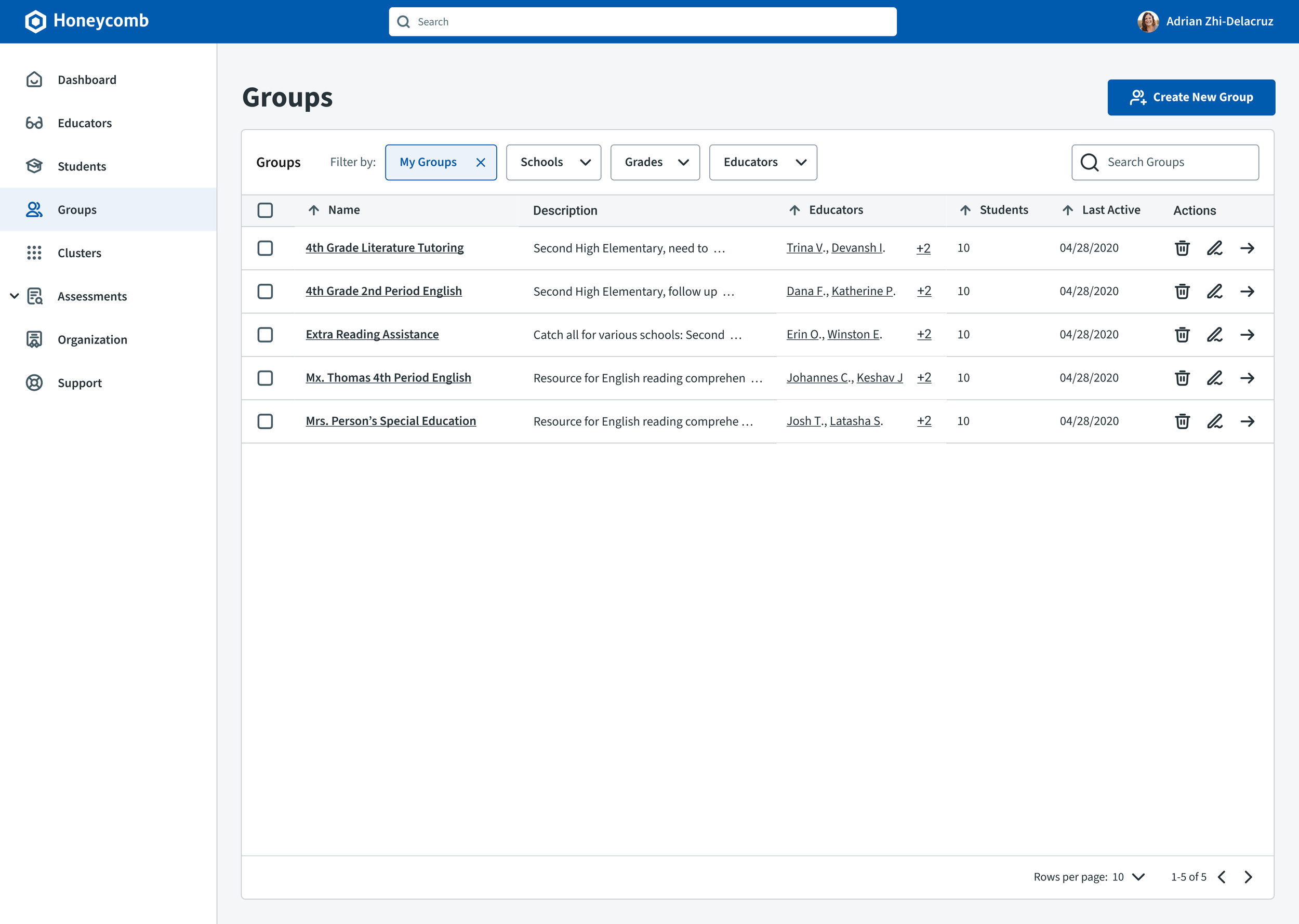Viewport: 1299px width, 924px height.
Task: Open the Extra Reading Assistance link
Action: click(x=372, y=335)
